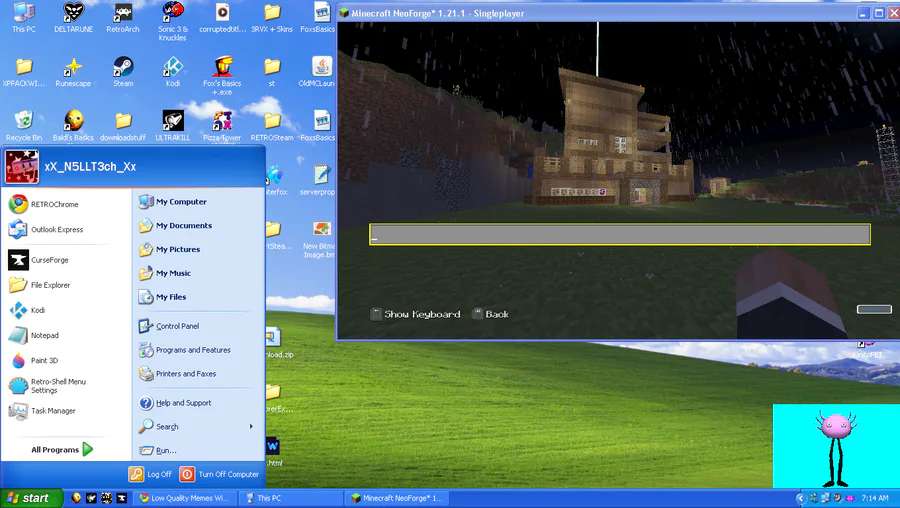900x508 pixels.
Task: Show hidden system tray icons
Action: point(801,498)
